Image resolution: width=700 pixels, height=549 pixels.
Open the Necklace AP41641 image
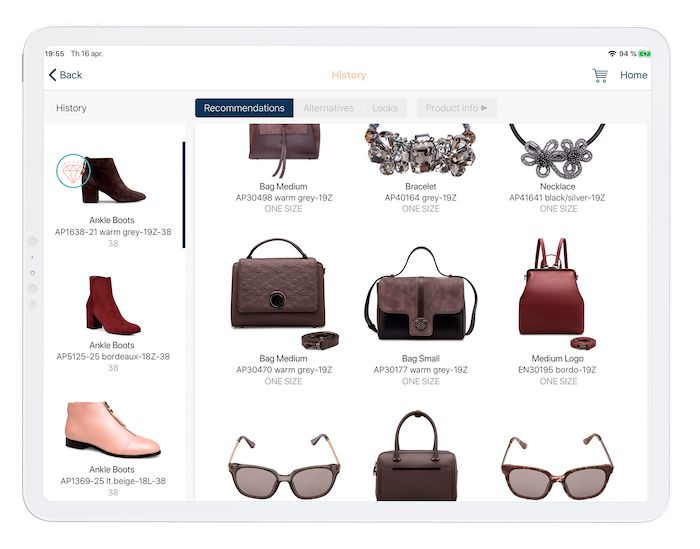557,151
